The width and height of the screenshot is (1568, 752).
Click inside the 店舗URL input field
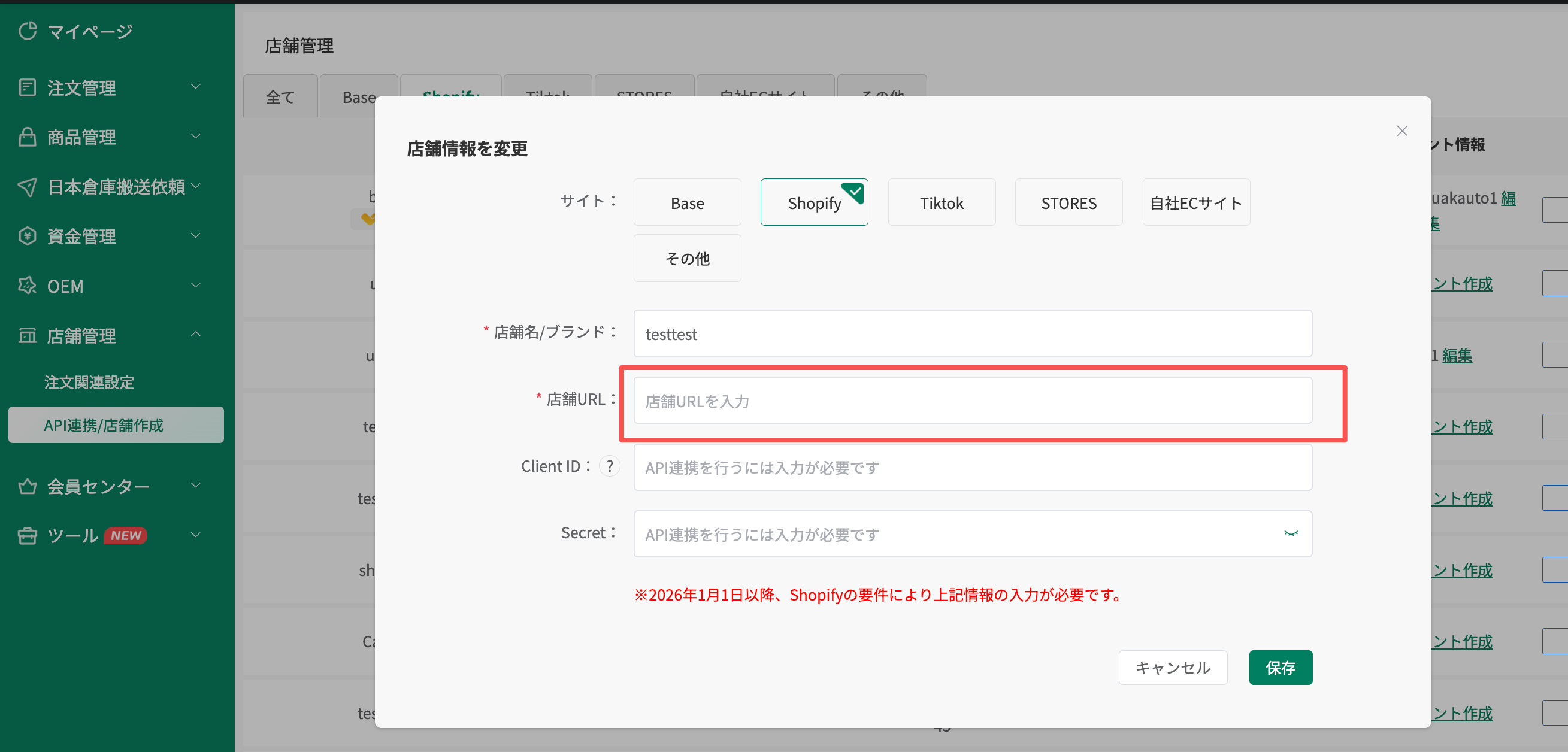(973, 401)
